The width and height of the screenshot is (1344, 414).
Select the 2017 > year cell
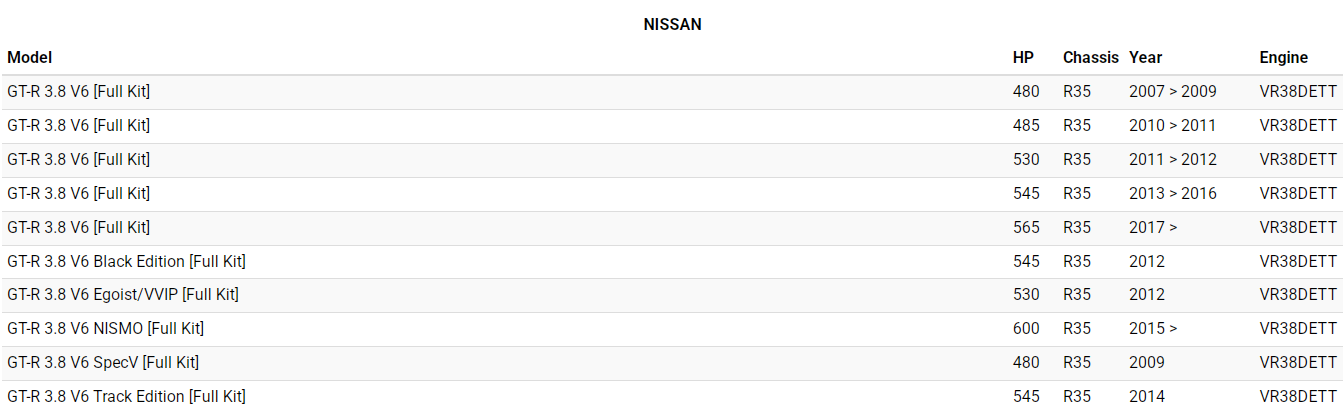point(1153,227)
